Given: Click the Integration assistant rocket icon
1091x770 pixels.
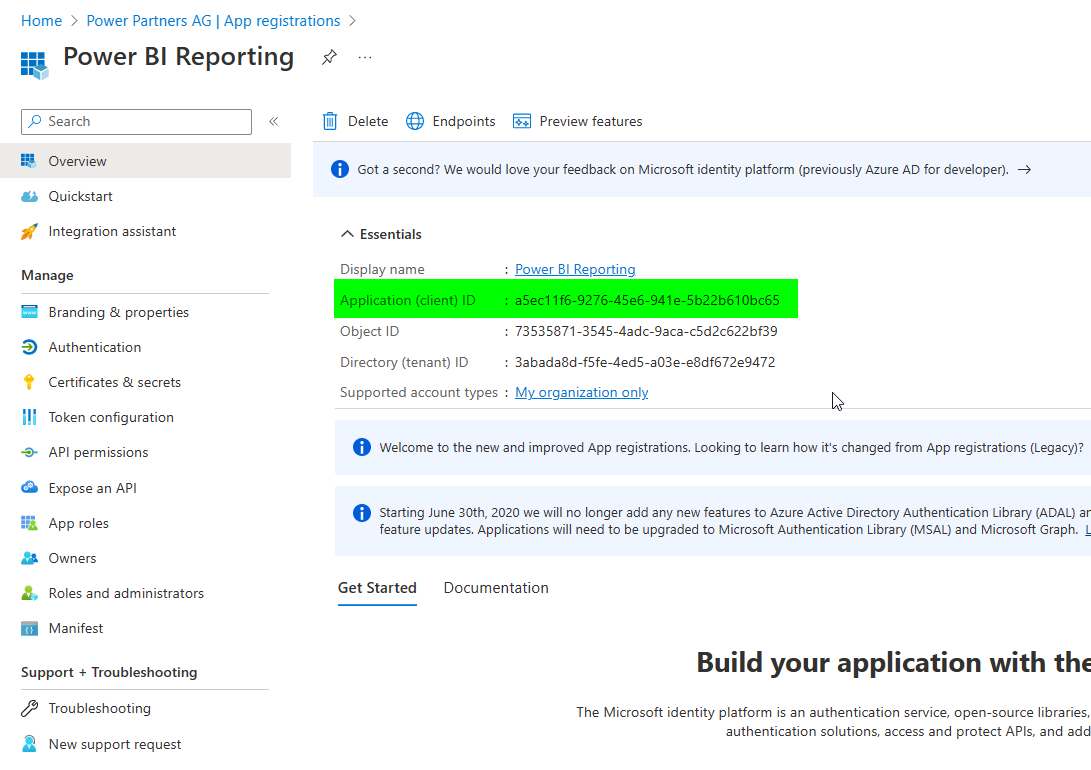Looking at the screenshot, I should coord(29,232).
